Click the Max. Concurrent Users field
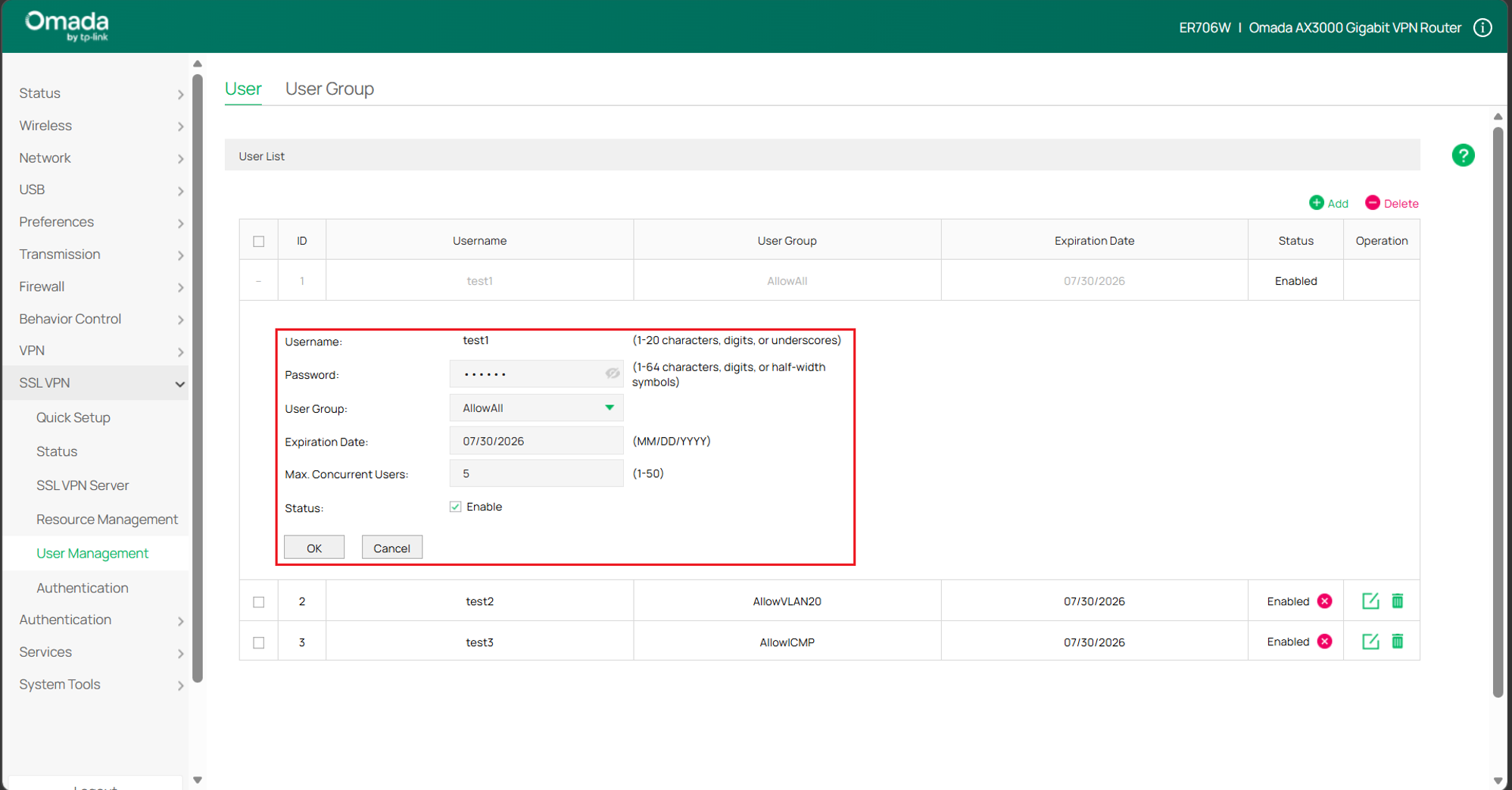The height and width of the screenshot is (790, 1512). point(536,473)
